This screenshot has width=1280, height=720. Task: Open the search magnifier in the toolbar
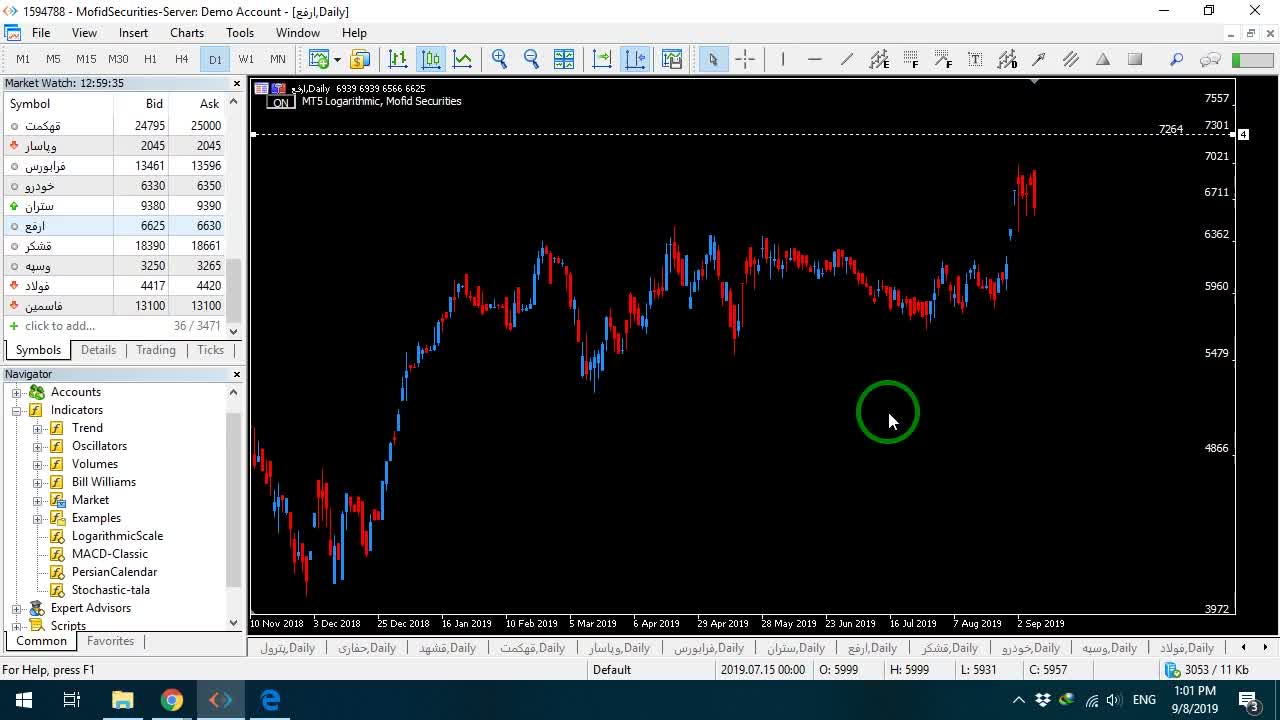pos(1176,59)
